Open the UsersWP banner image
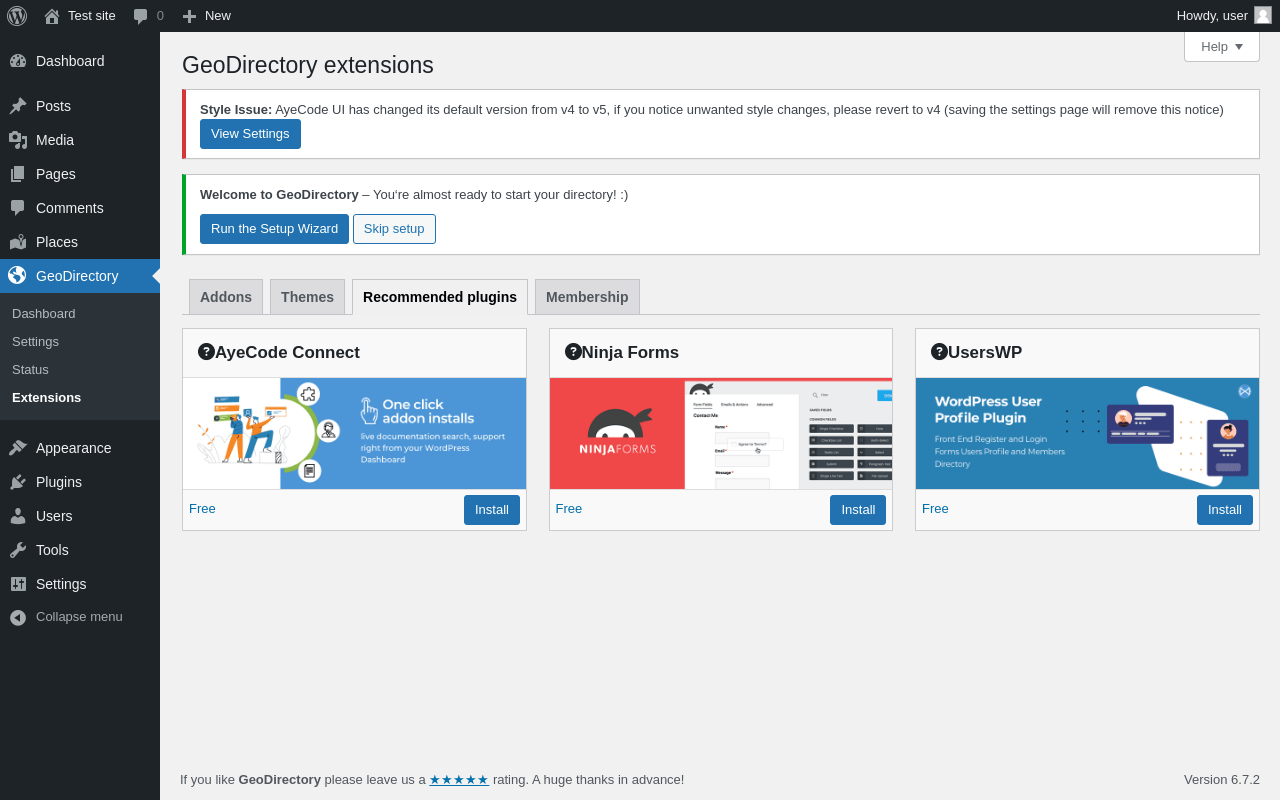 coord(1087,433)
